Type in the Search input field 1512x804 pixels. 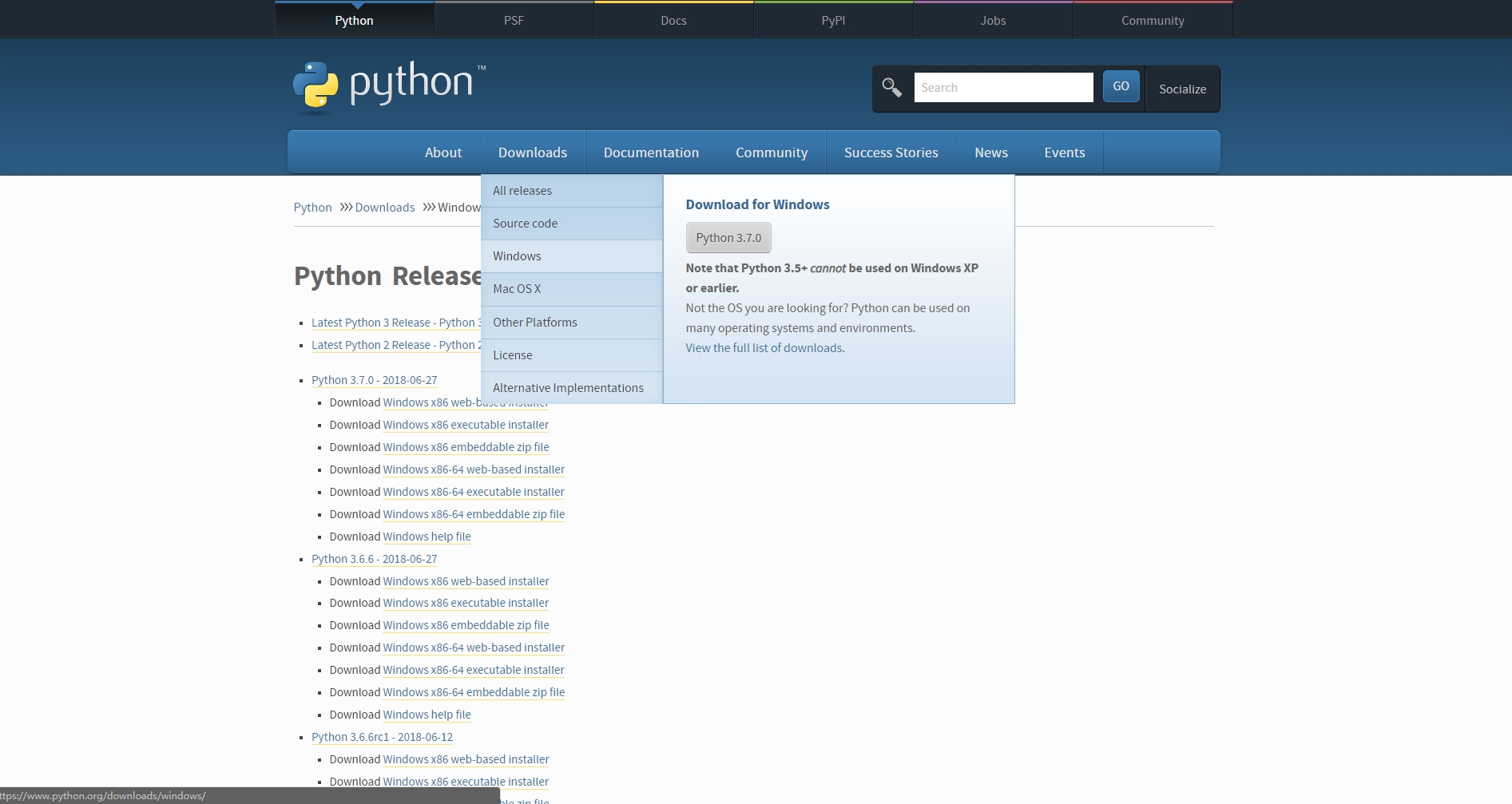point(1003,88)
